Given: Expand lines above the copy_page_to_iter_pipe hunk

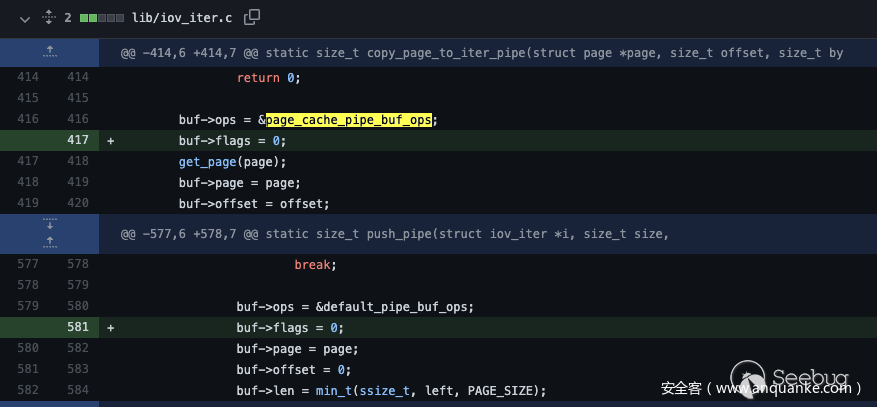Looking at the screenshot, I should [50, 53].
